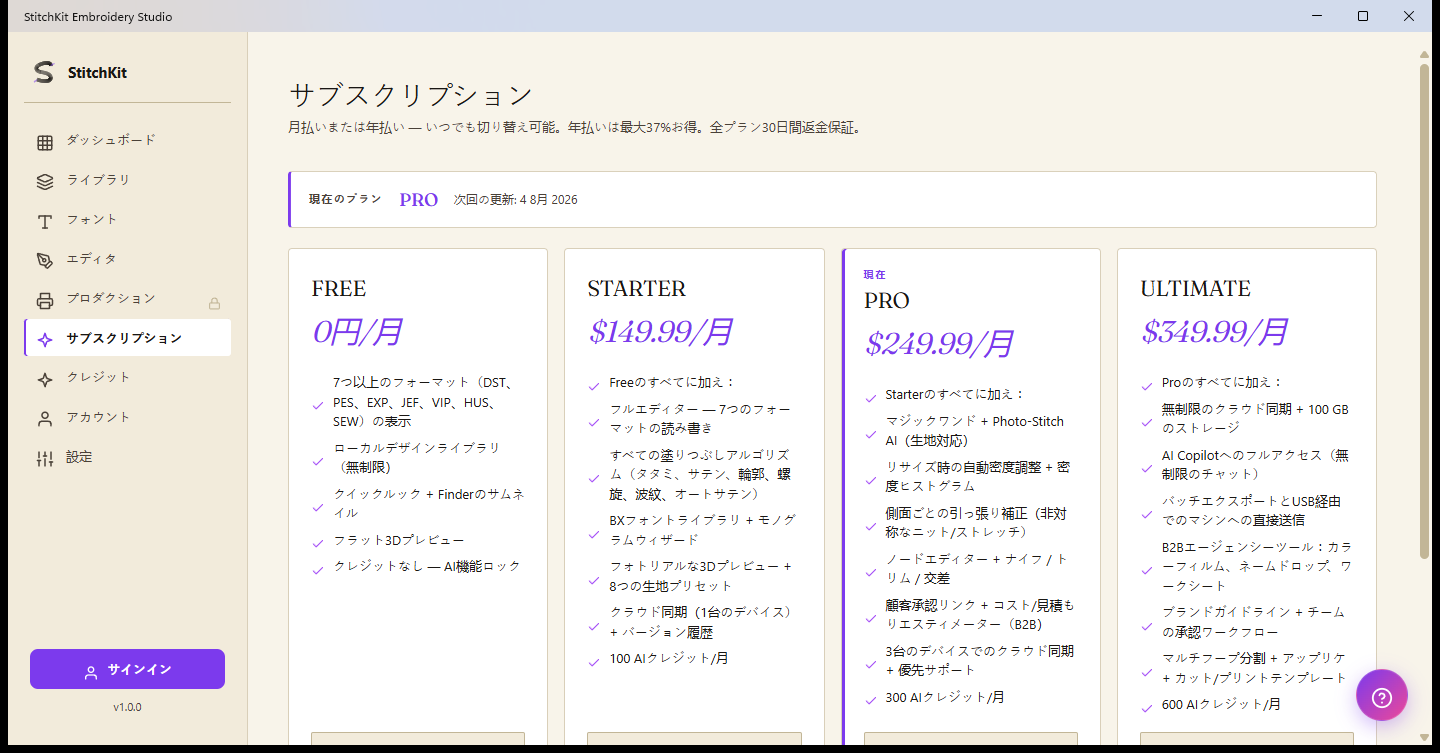Click checkmark beside 600 AIクレジット/月

pos(1146,707)
